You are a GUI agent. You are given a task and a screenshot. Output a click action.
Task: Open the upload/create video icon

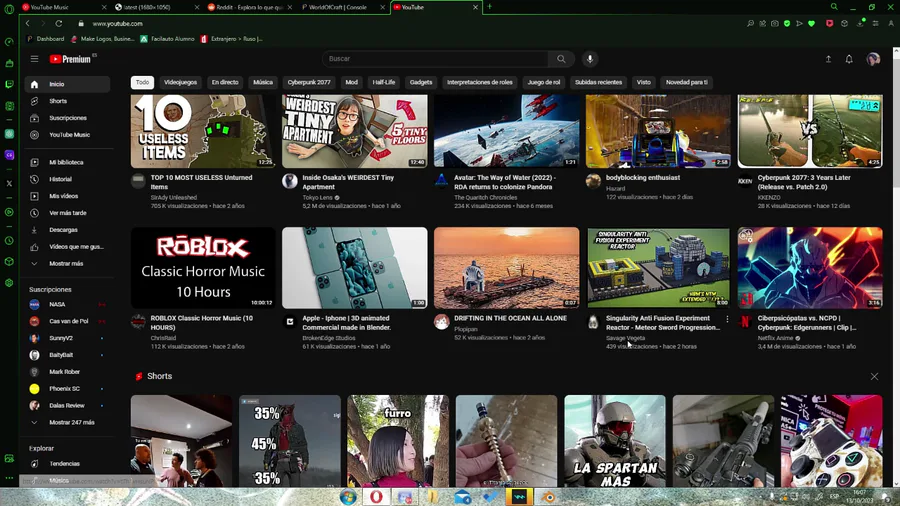pyautogui.click(x=828, y=59)
